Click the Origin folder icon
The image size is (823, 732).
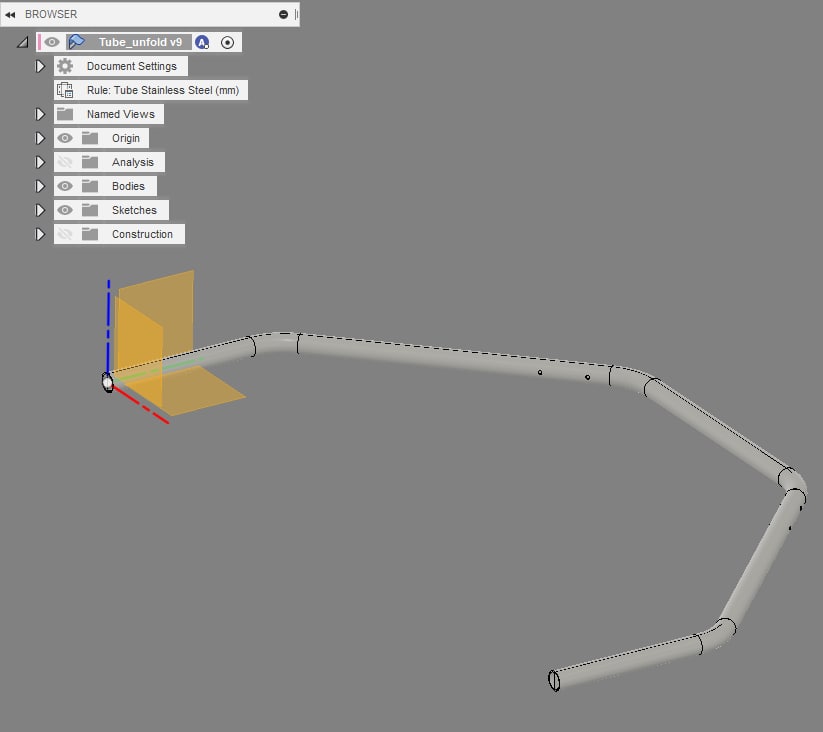pyautogui.click(x=90, y=138)
